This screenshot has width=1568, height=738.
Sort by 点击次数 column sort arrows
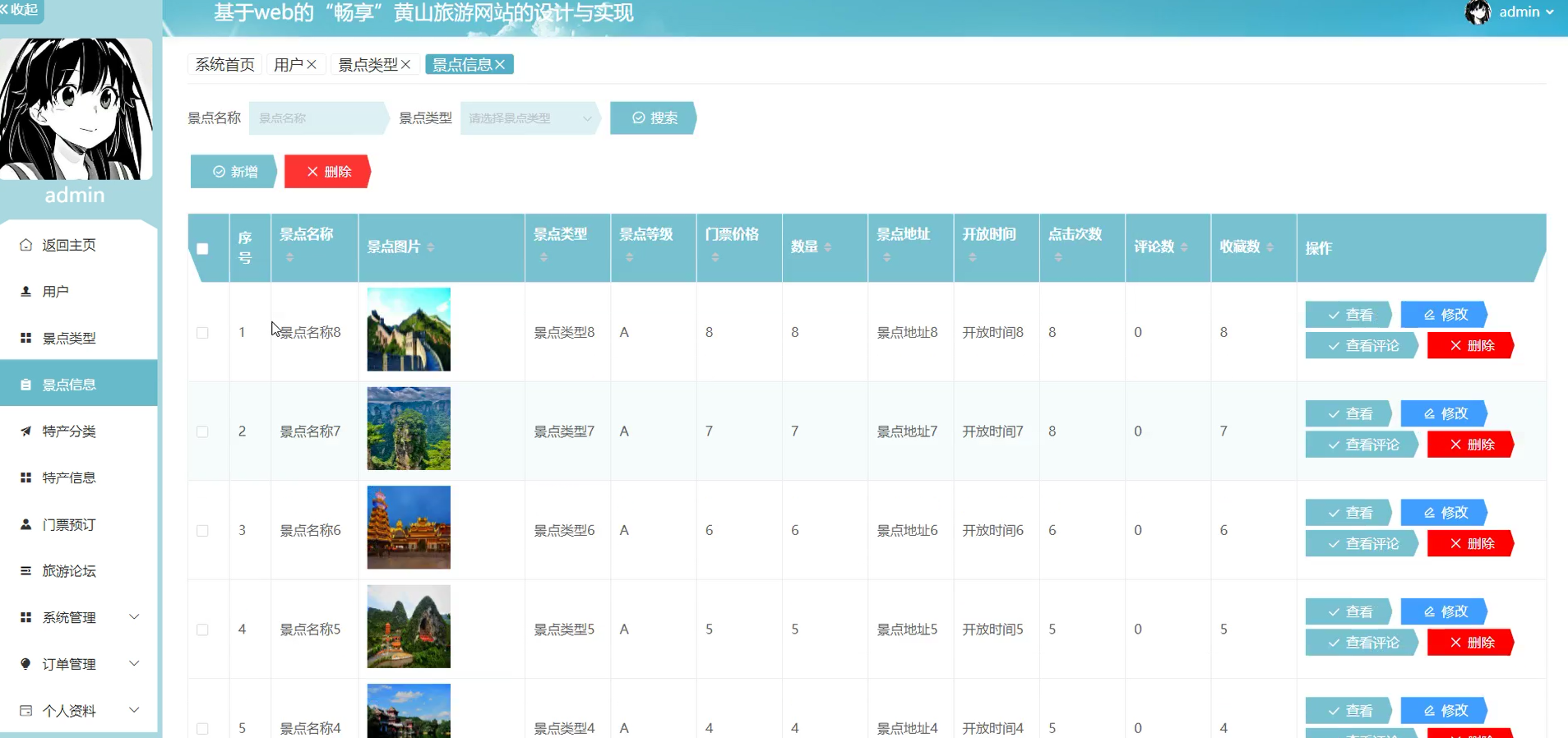pyautogui.click(x=1058, y=258)
